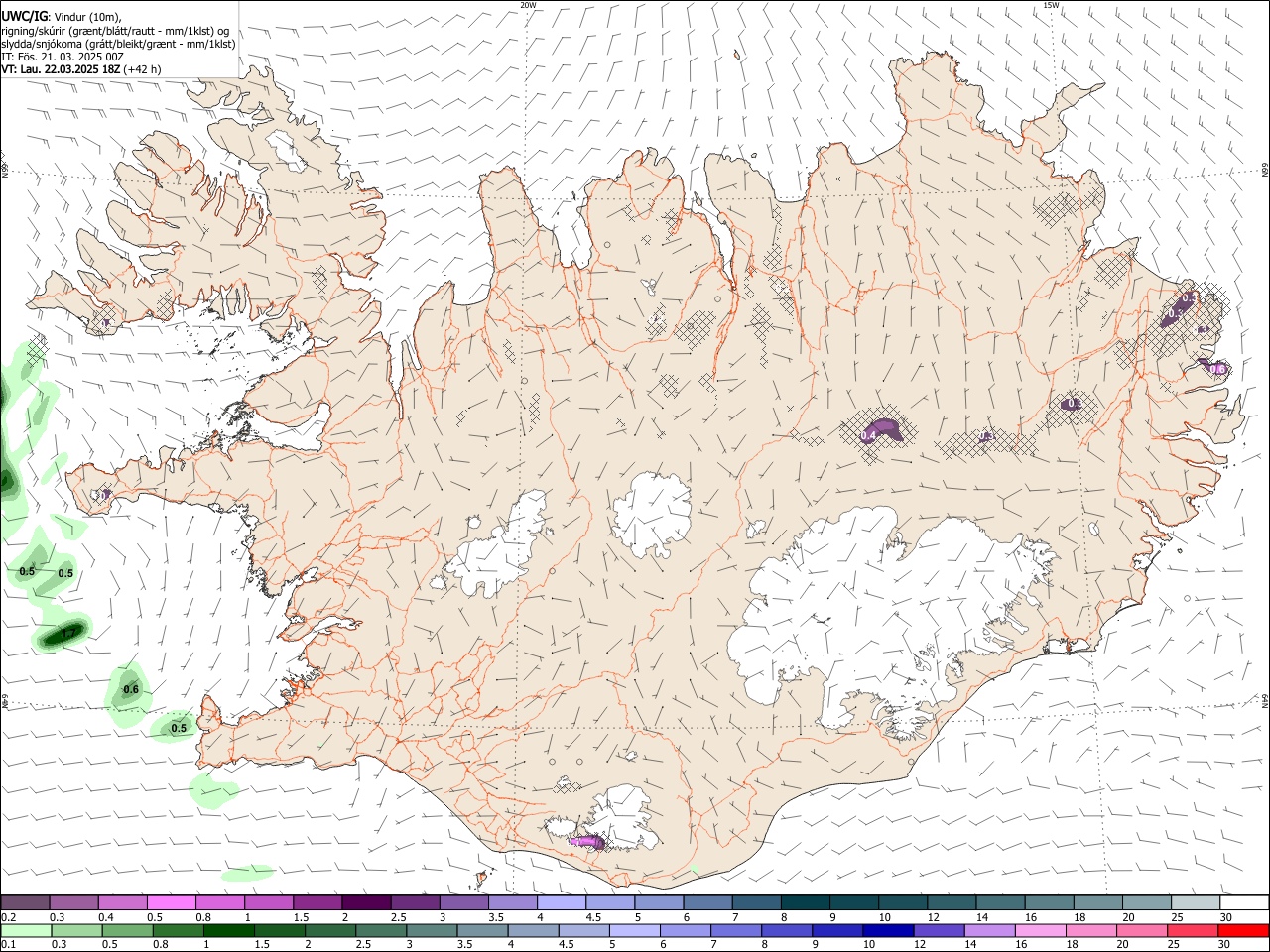This screenshot has height=952, width=1270.
Task: Click the darkest purple 2–2.5 swatch, upper legend
Action: tap(366, 903)
